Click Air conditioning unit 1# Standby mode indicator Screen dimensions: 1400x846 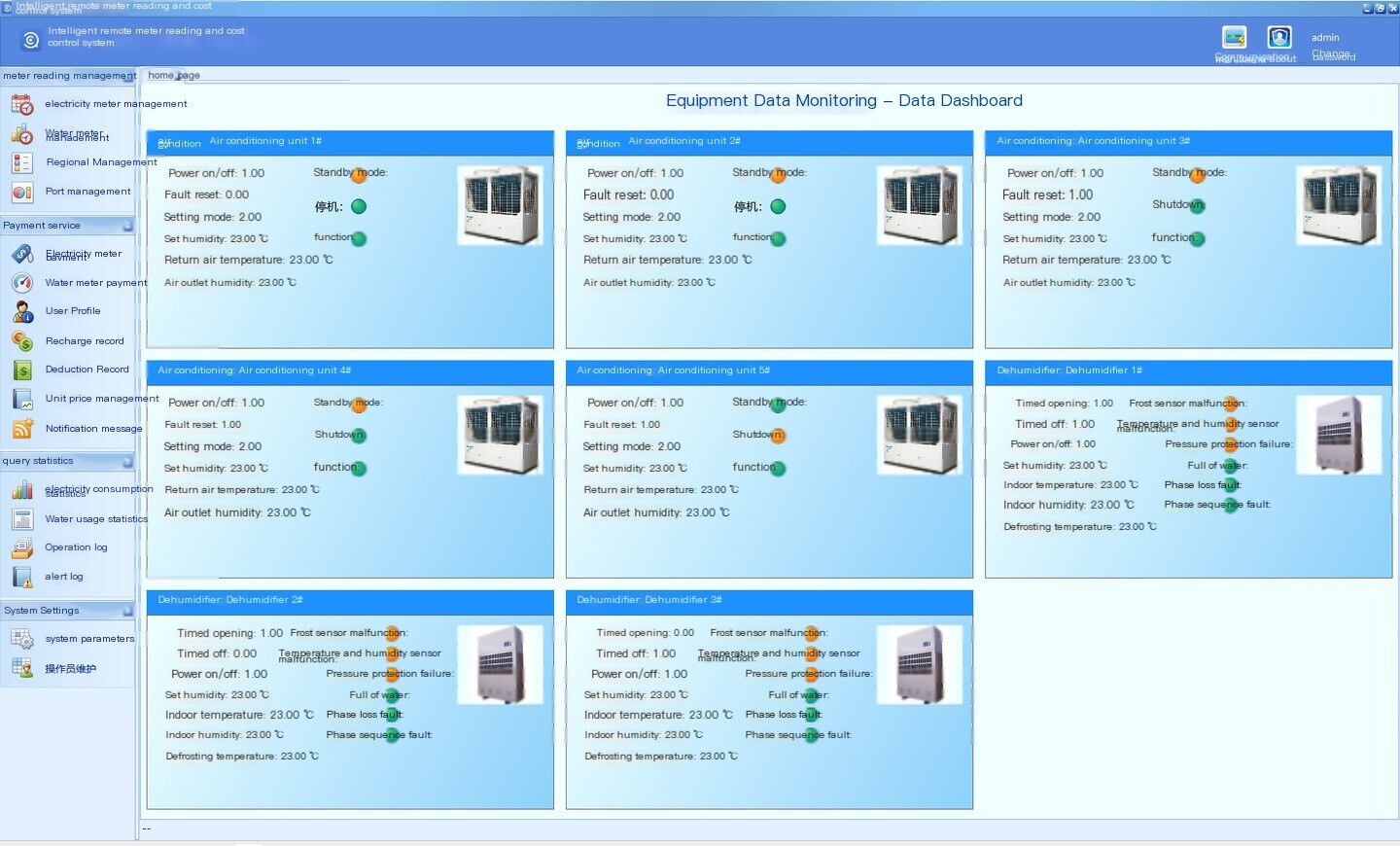click(x=359, y=175)
